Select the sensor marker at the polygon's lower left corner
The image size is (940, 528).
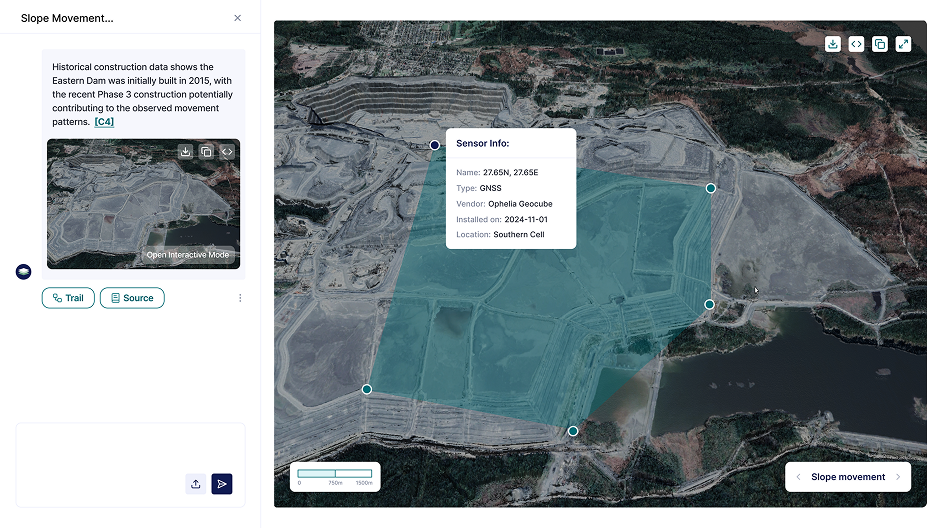coord(367,390)
